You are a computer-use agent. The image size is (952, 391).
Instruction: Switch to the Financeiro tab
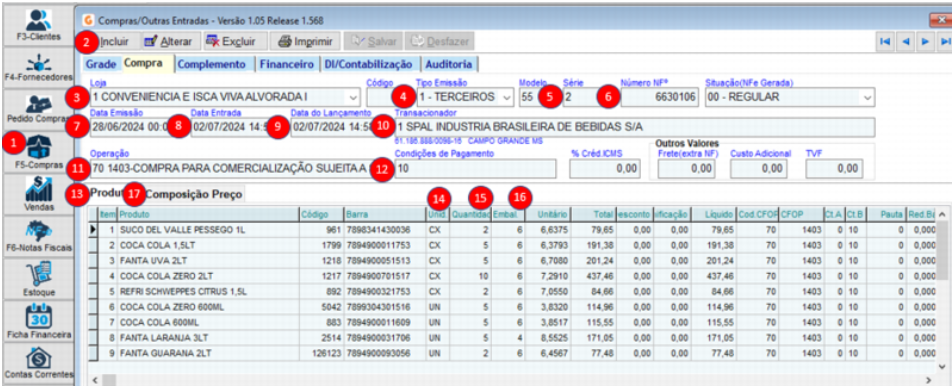[x=287, y=64]
